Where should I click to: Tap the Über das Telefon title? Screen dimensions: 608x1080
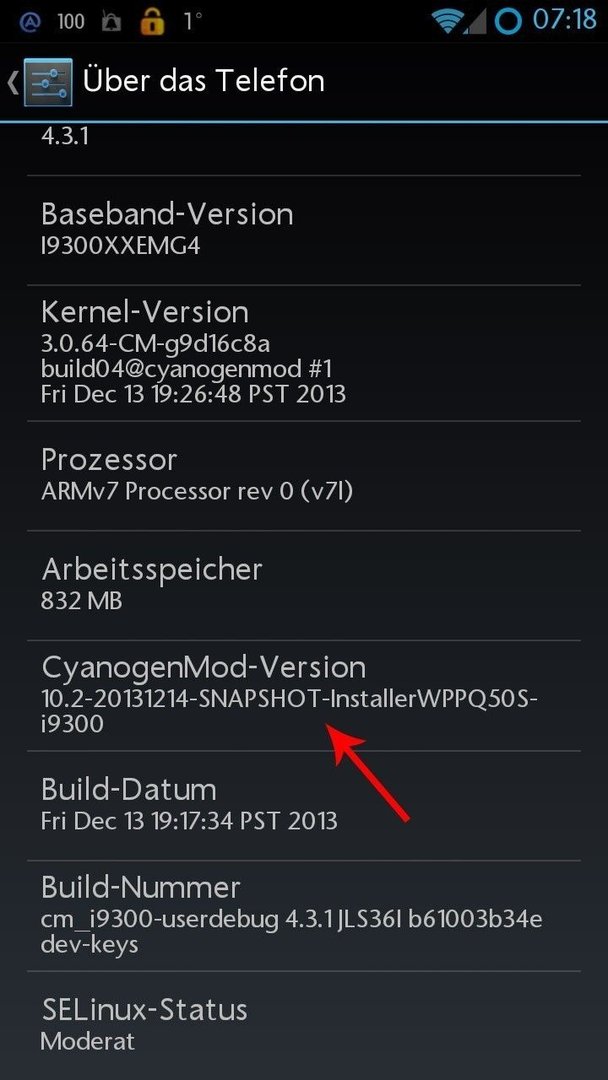pyautogui.click(x=204, y=81)
